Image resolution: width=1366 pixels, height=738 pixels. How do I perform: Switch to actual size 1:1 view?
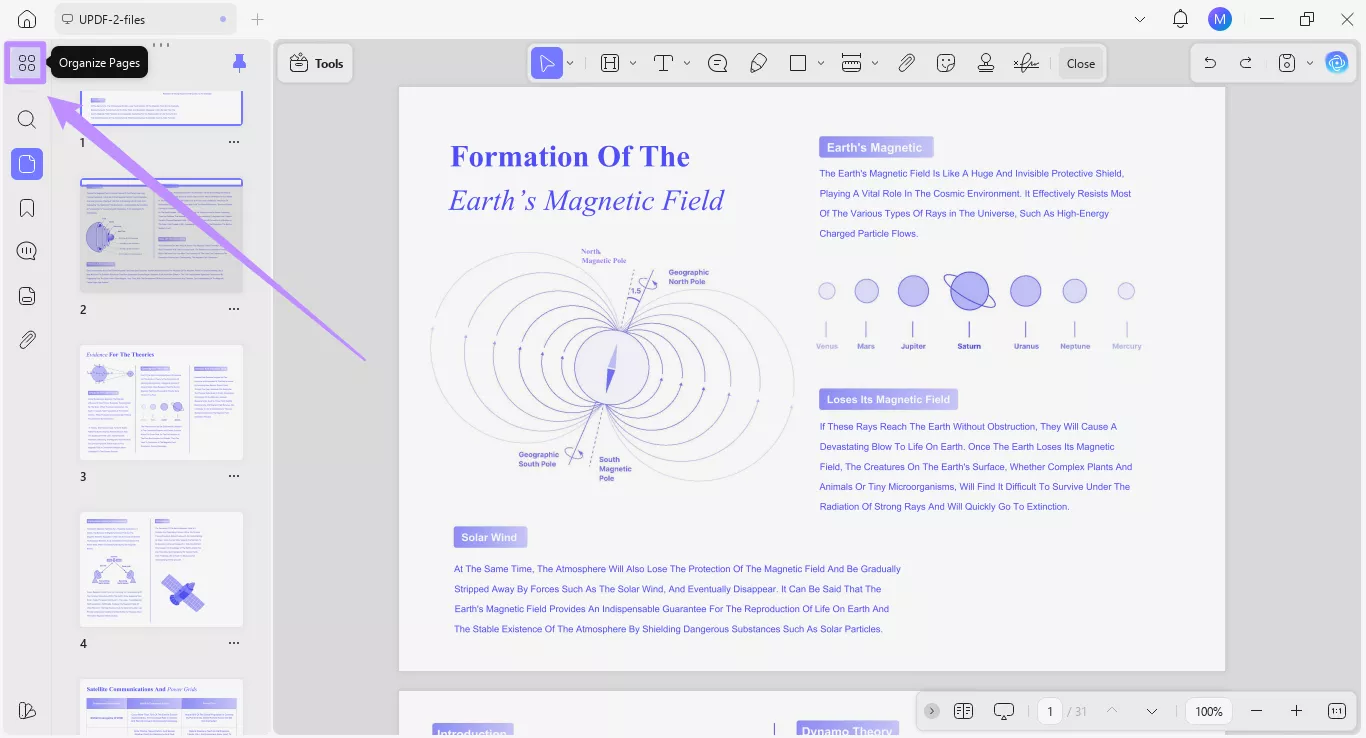coord(1336,710)
